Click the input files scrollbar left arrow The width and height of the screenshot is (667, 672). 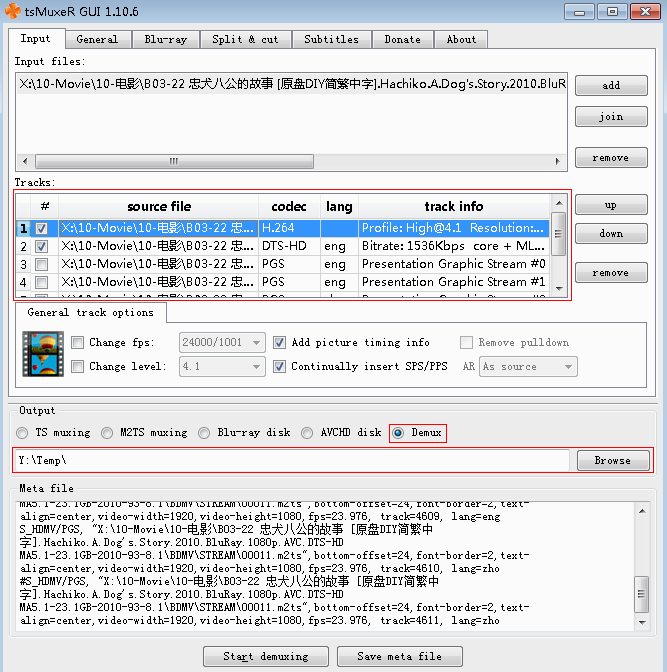click(x=25, y=162)
